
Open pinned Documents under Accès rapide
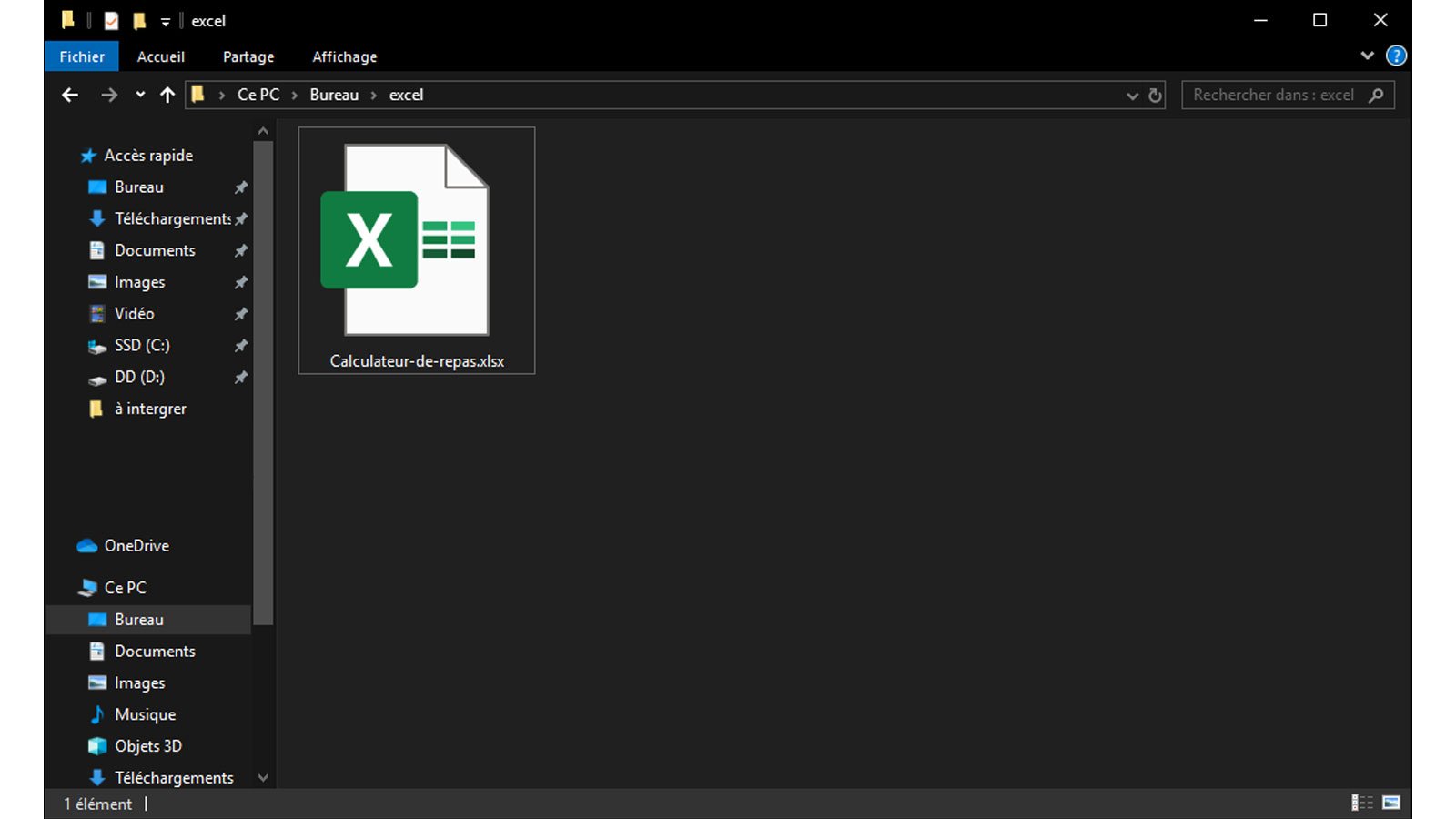click(155, 250)
